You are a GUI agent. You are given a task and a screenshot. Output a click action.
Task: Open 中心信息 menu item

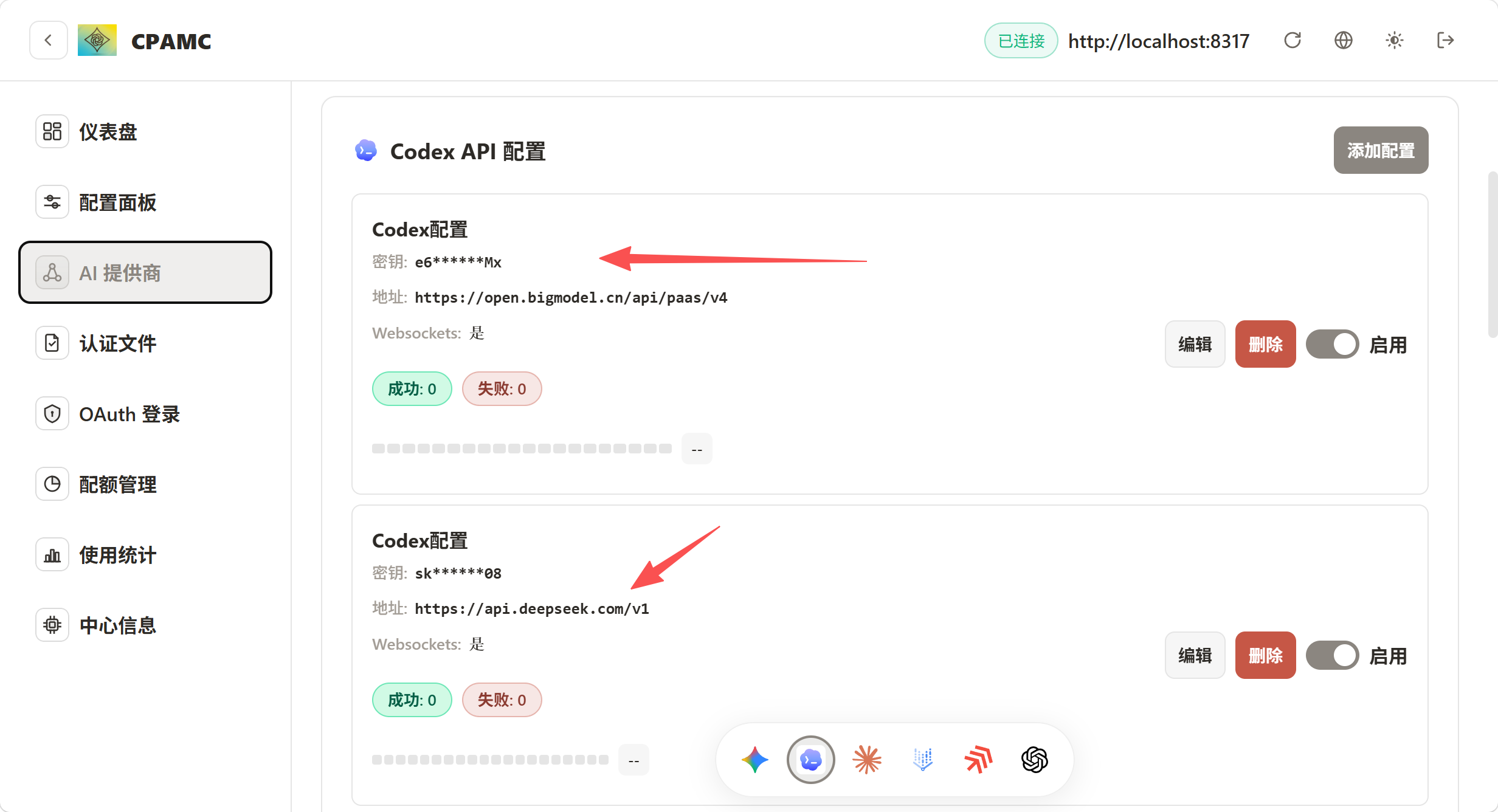tap(145, 625)
